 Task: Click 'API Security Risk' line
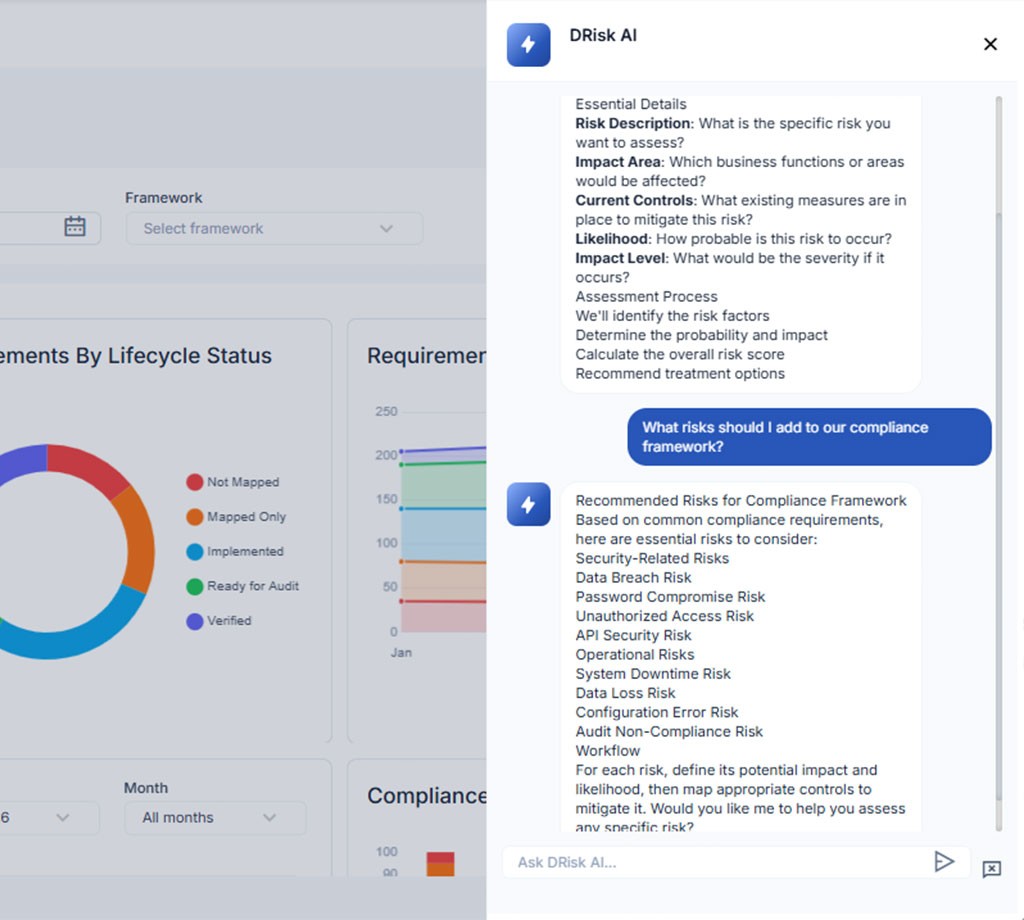coord(633,635)
